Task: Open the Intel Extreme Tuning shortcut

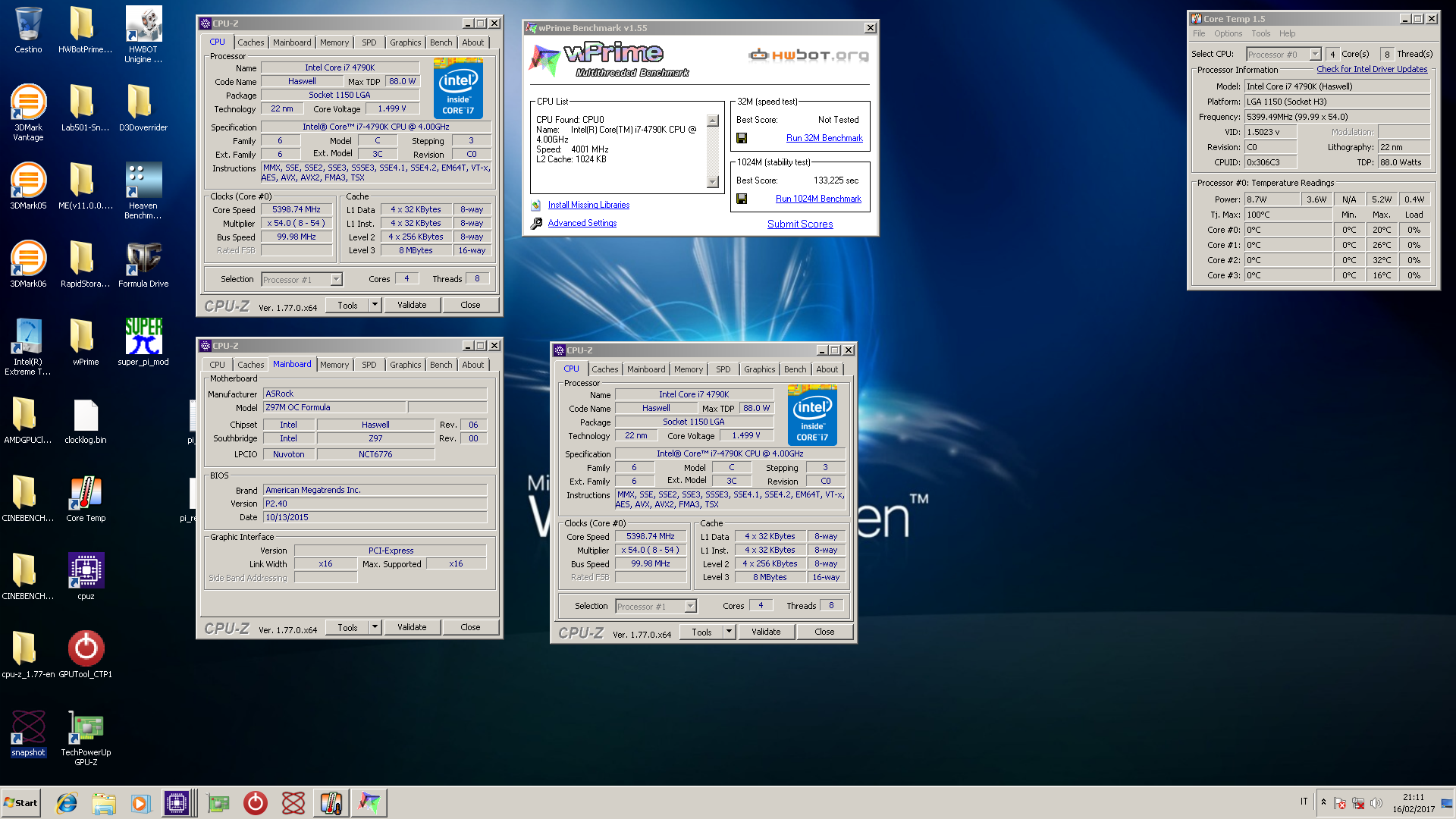Action: tap(28, 347)
